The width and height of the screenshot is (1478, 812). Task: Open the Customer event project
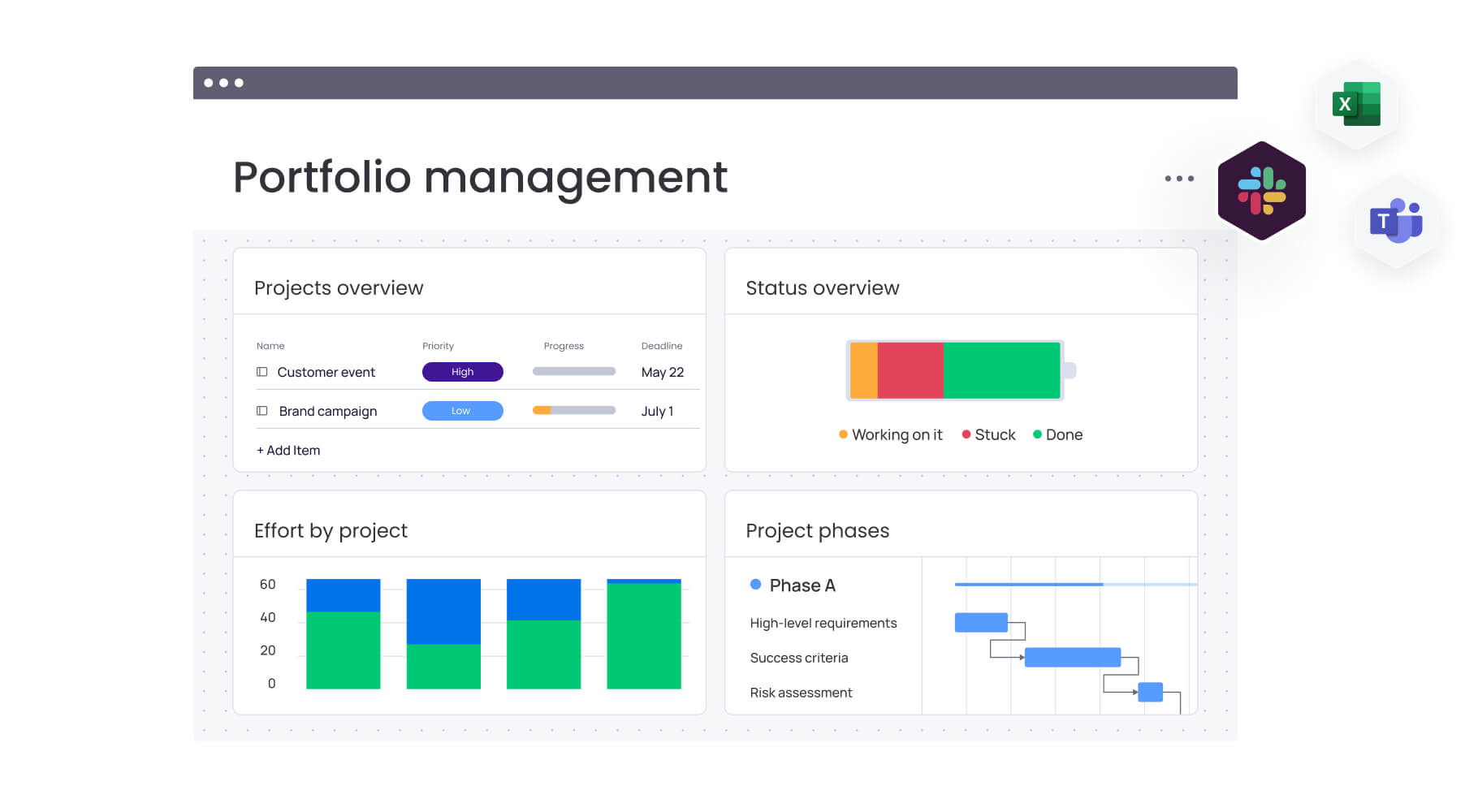point(326,371)
